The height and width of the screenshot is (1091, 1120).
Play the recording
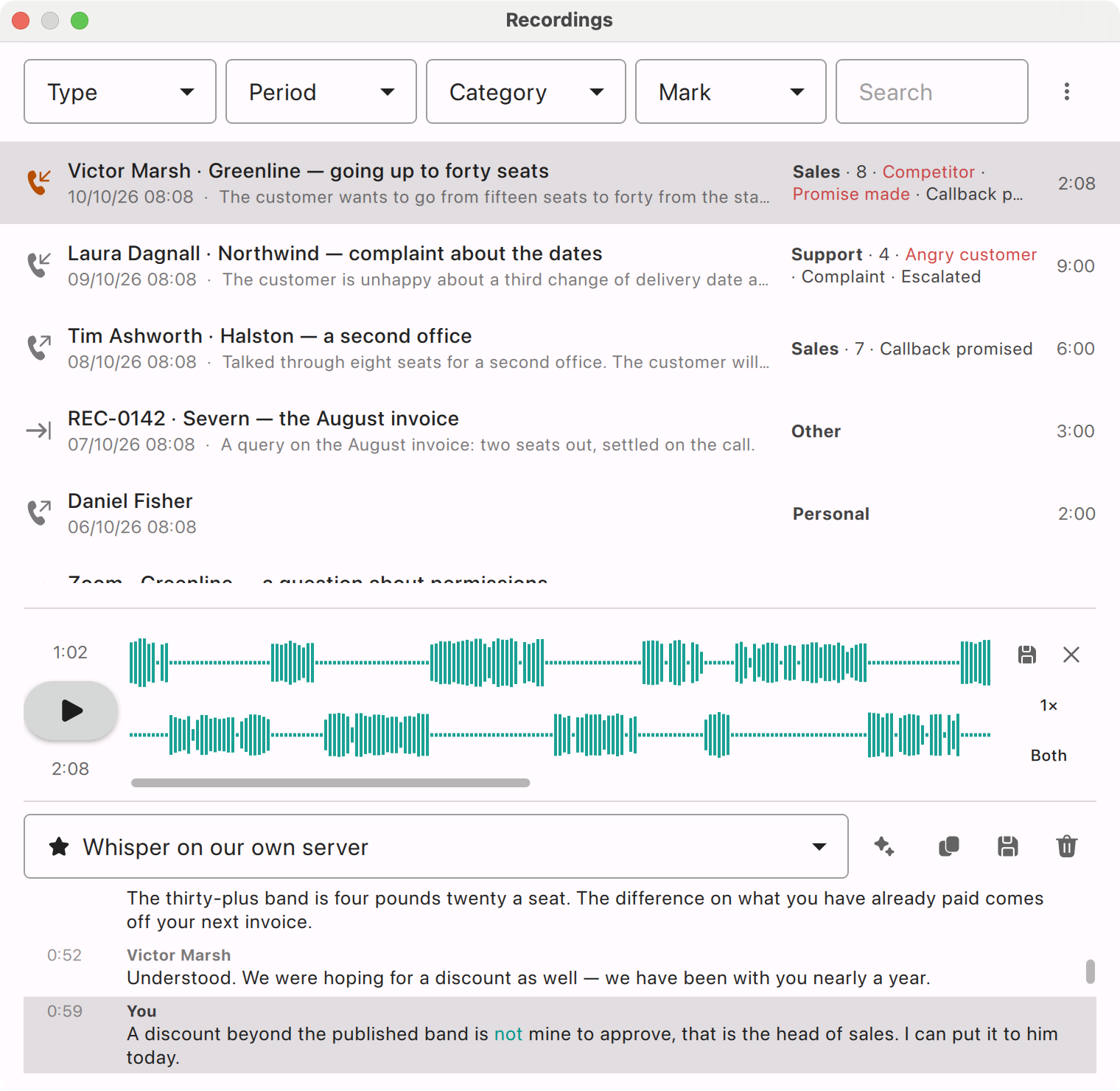pyautogui.click(x=71, y=711)
